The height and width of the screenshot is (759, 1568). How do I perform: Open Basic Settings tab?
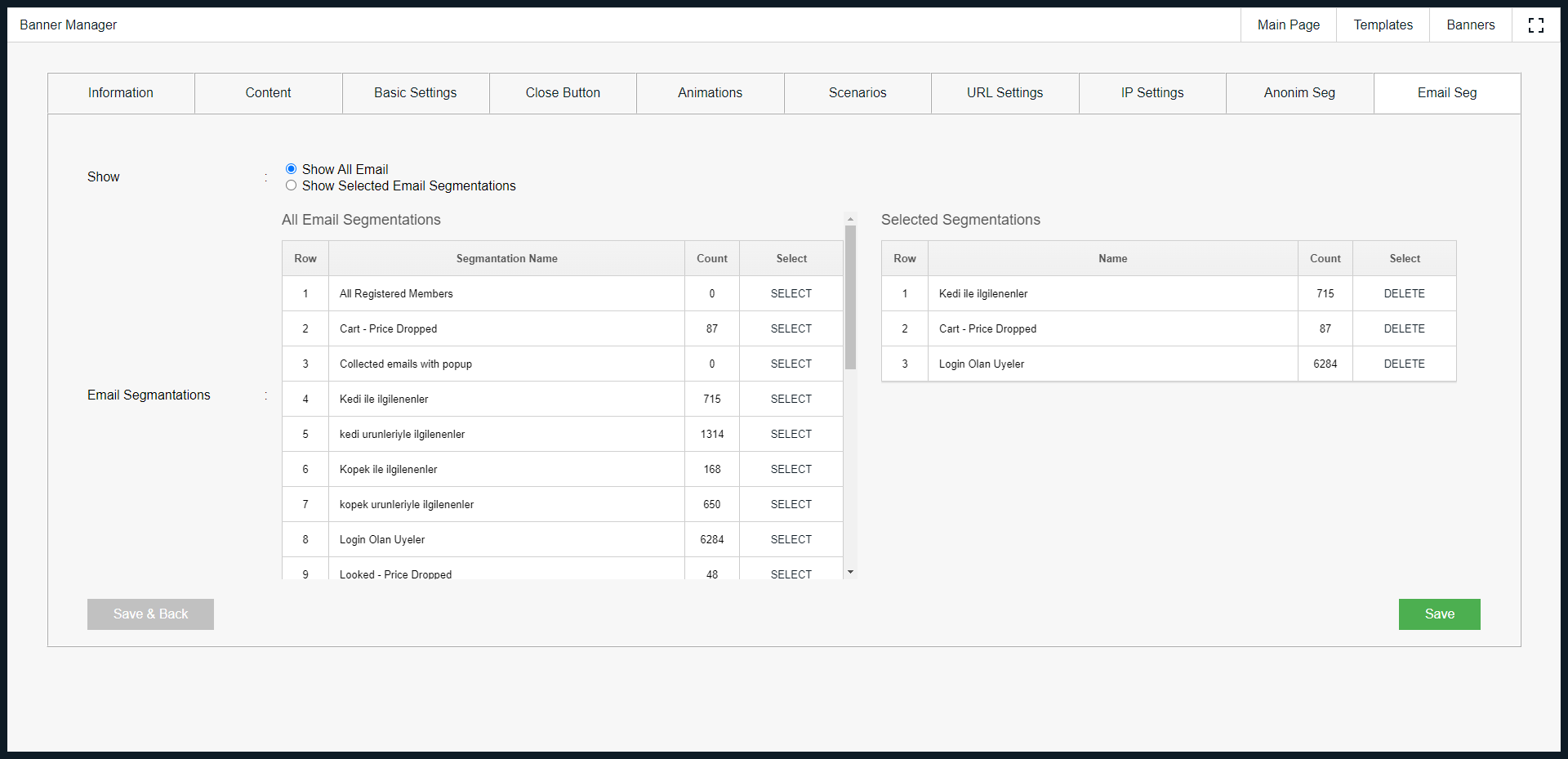[x=416, y=93]
